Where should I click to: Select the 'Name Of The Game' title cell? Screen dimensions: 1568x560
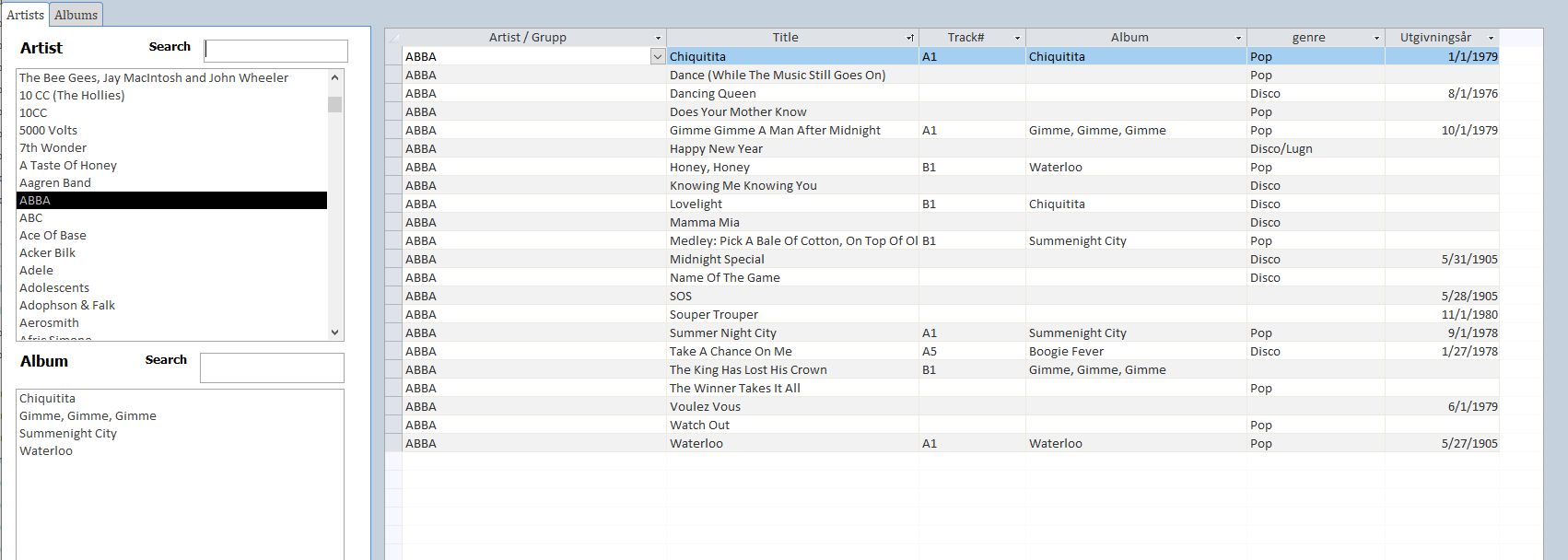click(792, 277)
